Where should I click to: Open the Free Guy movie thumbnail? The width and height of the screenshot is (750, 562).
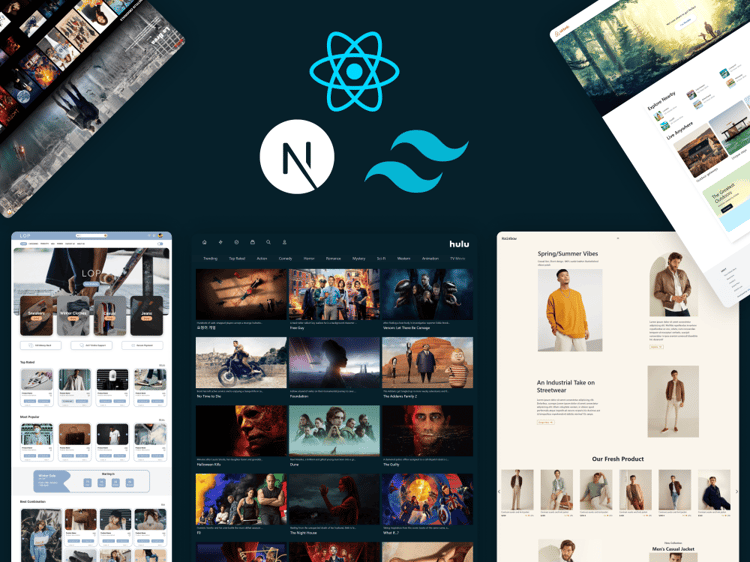(334, 294)
